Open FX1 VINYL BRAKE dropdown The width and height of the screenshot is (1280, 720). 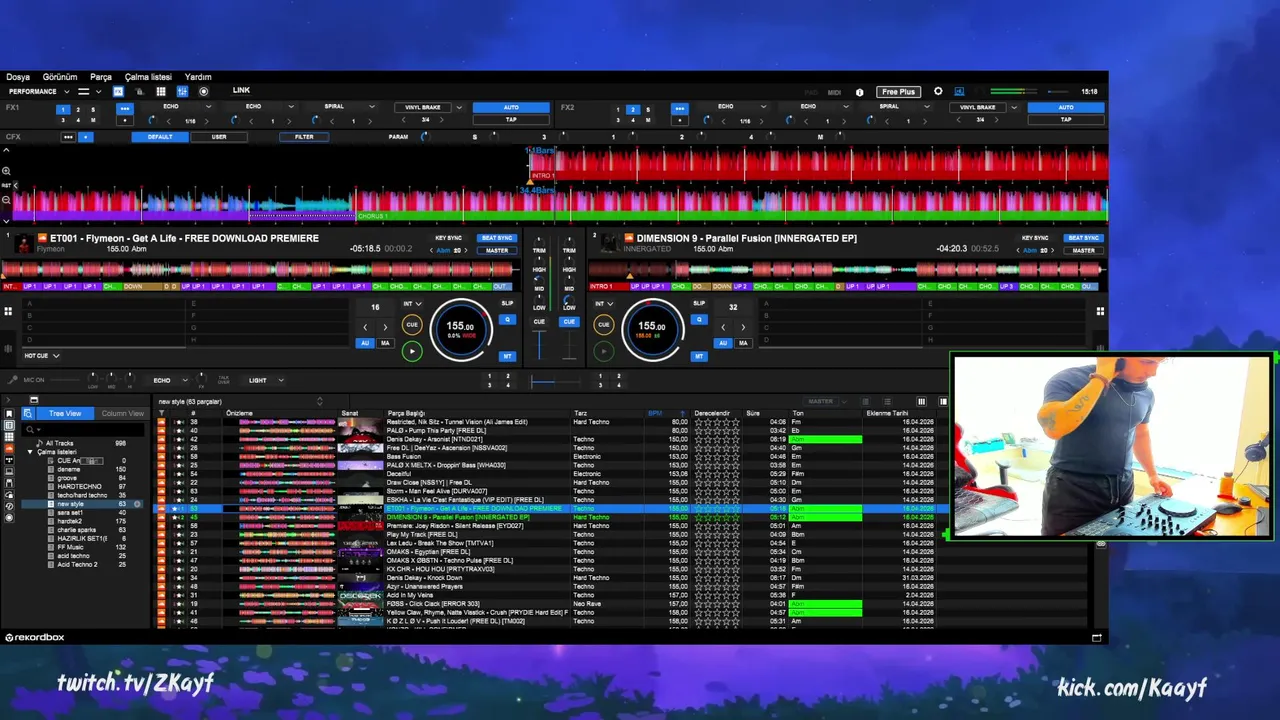[x=459, y=107]
